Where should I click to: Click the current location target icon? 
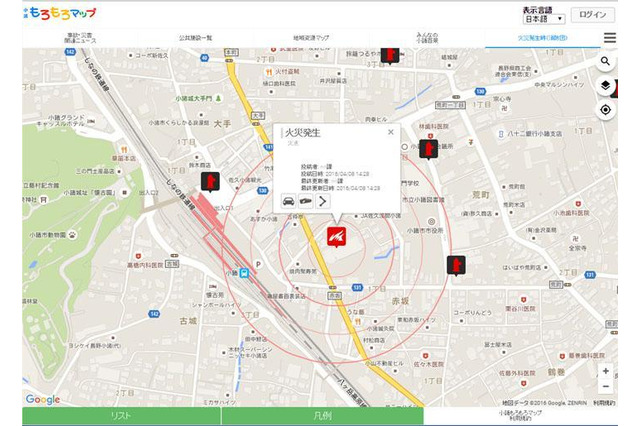[x=605, y=109]
